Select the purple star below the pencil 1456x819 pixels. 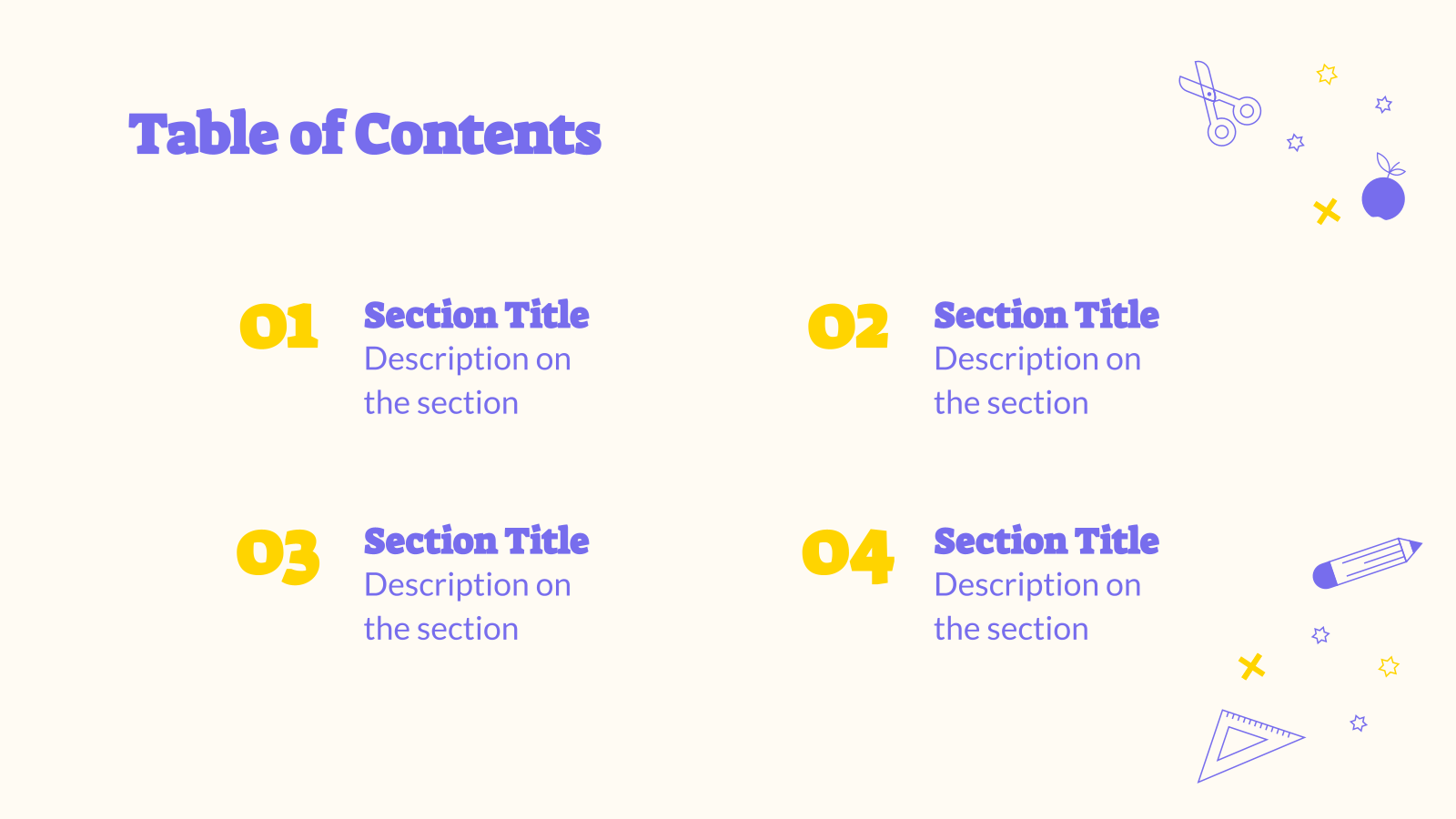click(x=1320, y=635)
